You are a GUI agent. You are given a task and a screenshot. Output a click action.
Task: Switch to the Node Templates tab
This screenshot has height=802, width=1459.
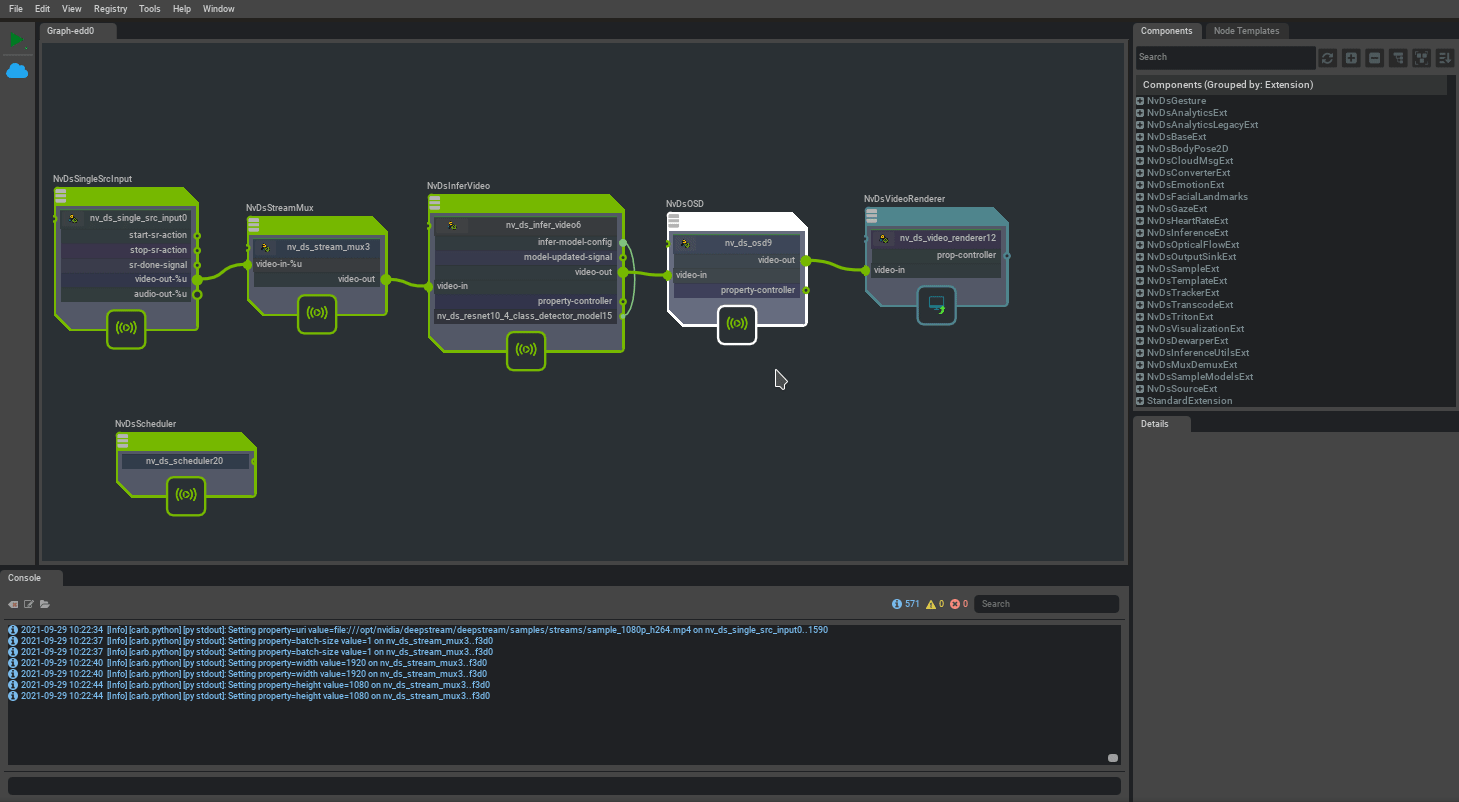1246,31
